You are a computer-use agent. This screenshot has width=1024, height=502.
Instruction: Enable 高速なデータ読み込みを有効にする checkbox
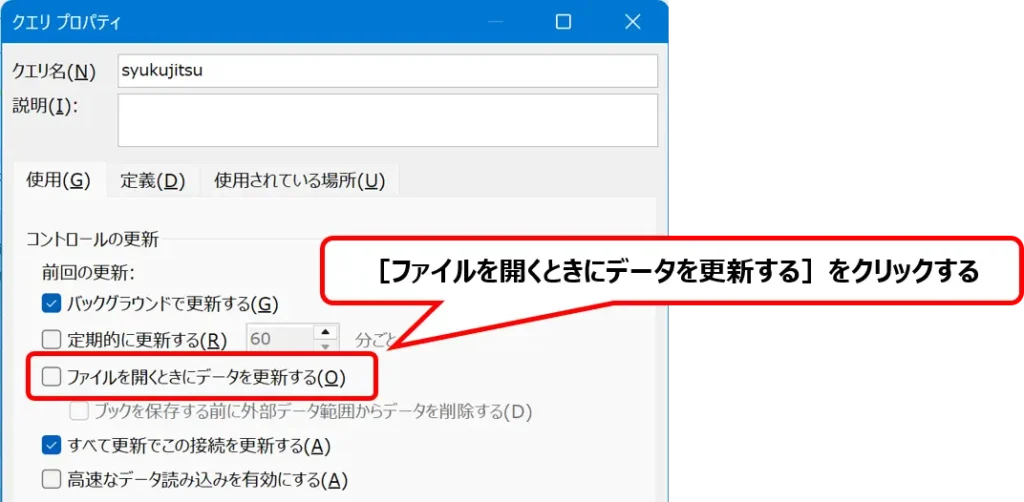[51, 480]
